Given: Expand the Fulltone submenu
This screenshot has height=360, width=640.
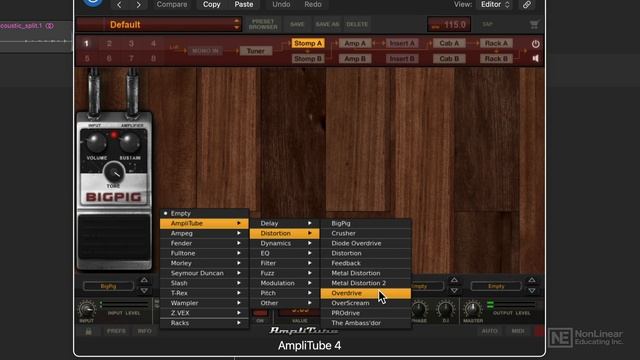Looking at the screenshot, I should point(204,253).
